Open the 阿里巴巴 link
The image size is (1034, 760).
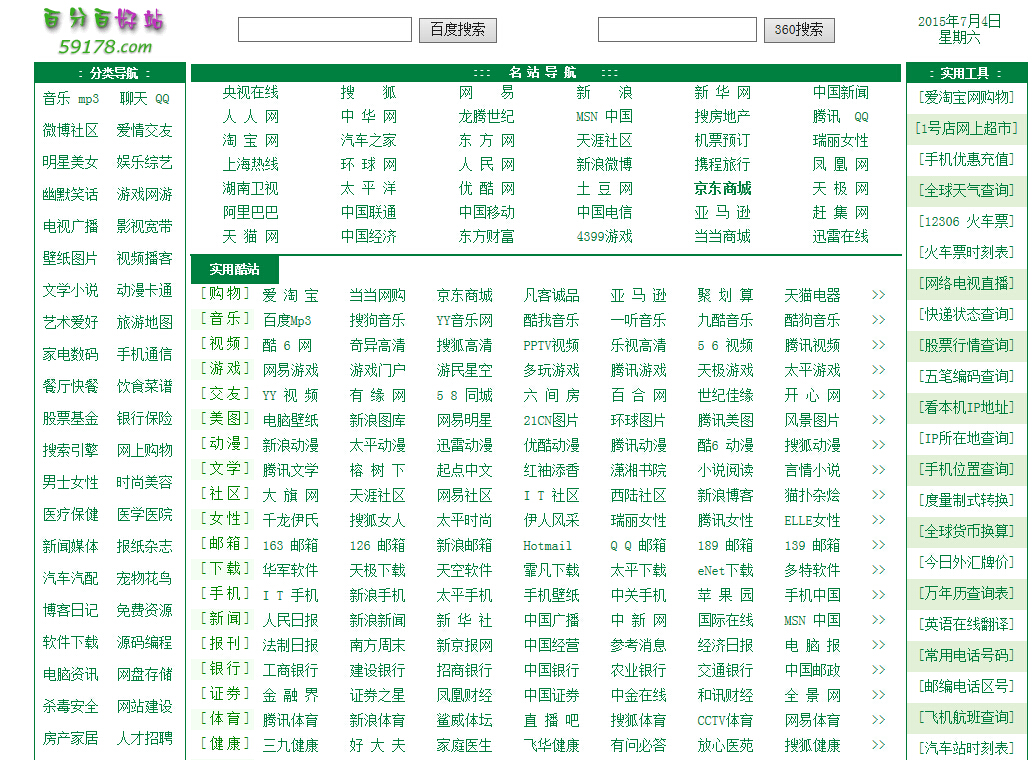click(251, 212)
